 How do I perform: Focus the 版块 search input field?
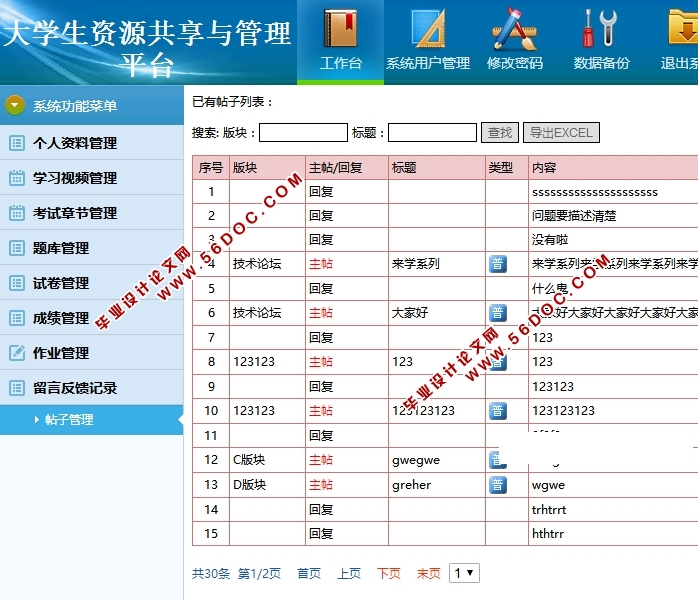point(303,133)
